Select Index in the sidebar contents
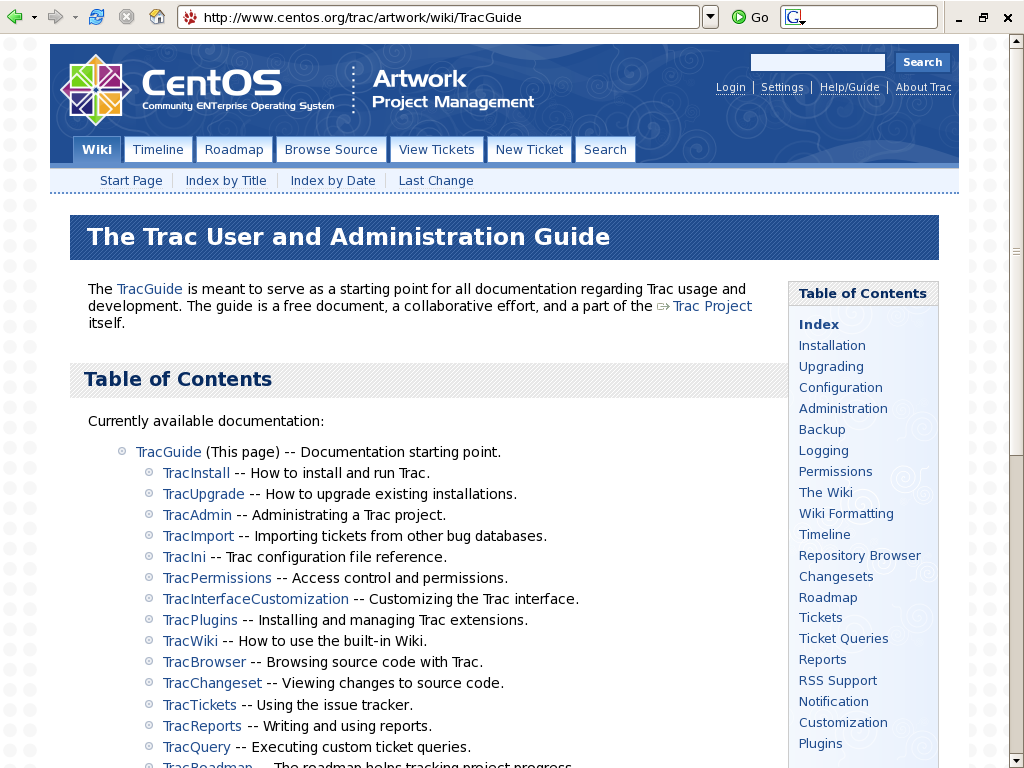 pyautogui.click(x=818, y=325)
